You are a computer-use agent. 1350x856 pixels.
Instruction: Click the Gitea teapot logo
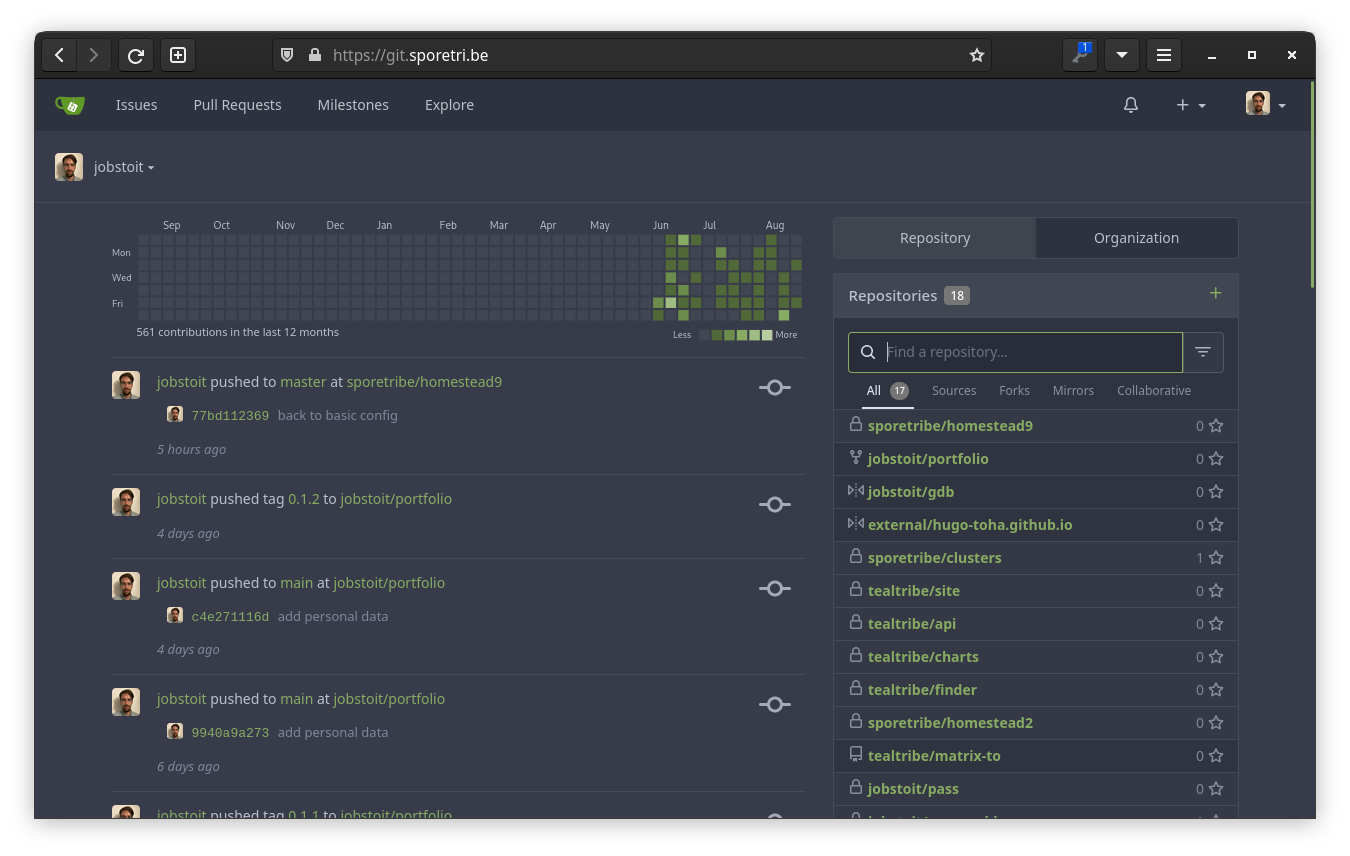69,104
